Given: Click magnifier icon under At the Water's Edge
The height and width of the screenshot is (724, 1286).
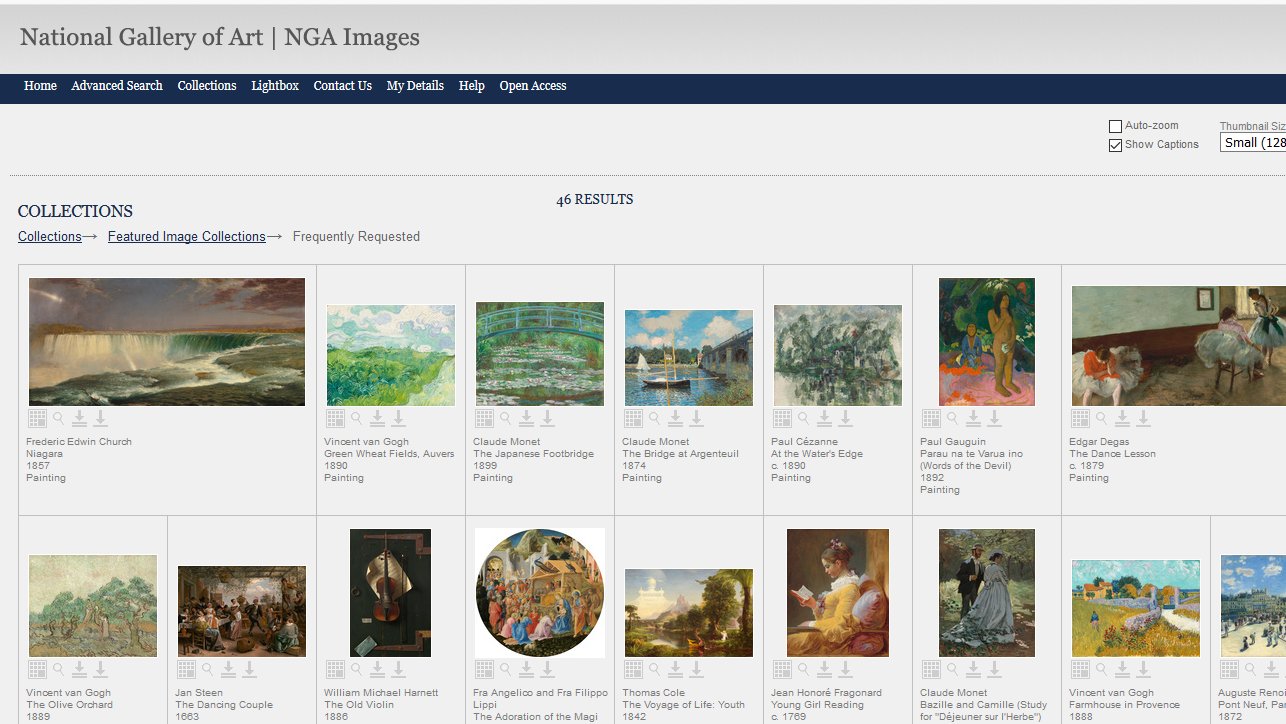Looking at the screenshot, I should [x=804, y=418].
